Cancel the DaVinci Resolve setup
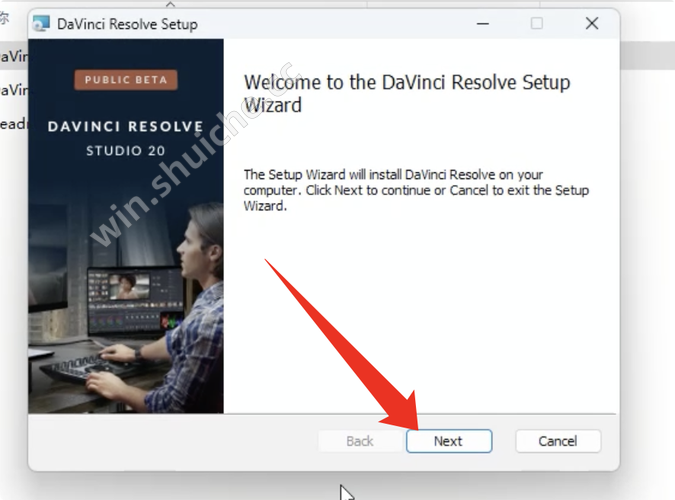 pos(558,441)
